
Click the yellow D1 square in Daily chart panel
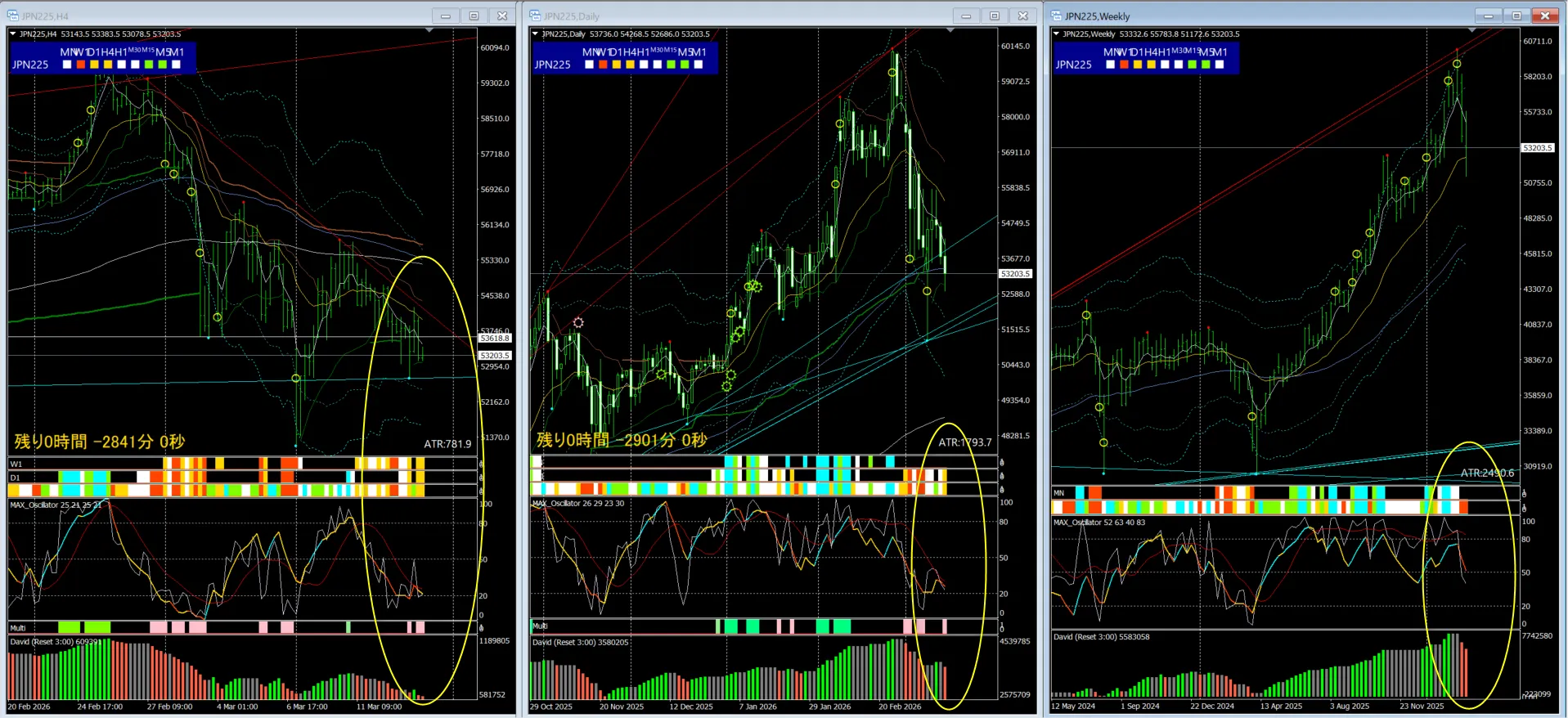tap(617, 65)
